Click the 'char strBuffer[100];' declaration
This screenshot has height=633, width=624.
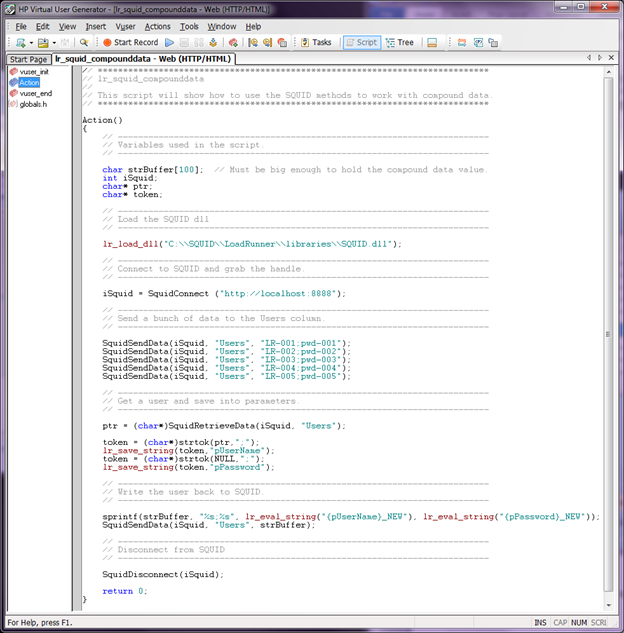[153, 170]
